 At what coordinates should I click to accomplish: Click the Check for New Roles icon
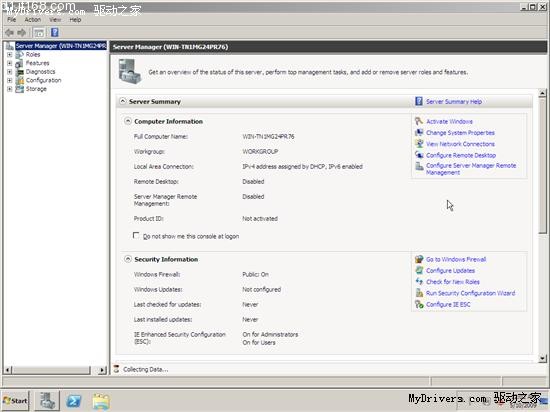(419, 282)
